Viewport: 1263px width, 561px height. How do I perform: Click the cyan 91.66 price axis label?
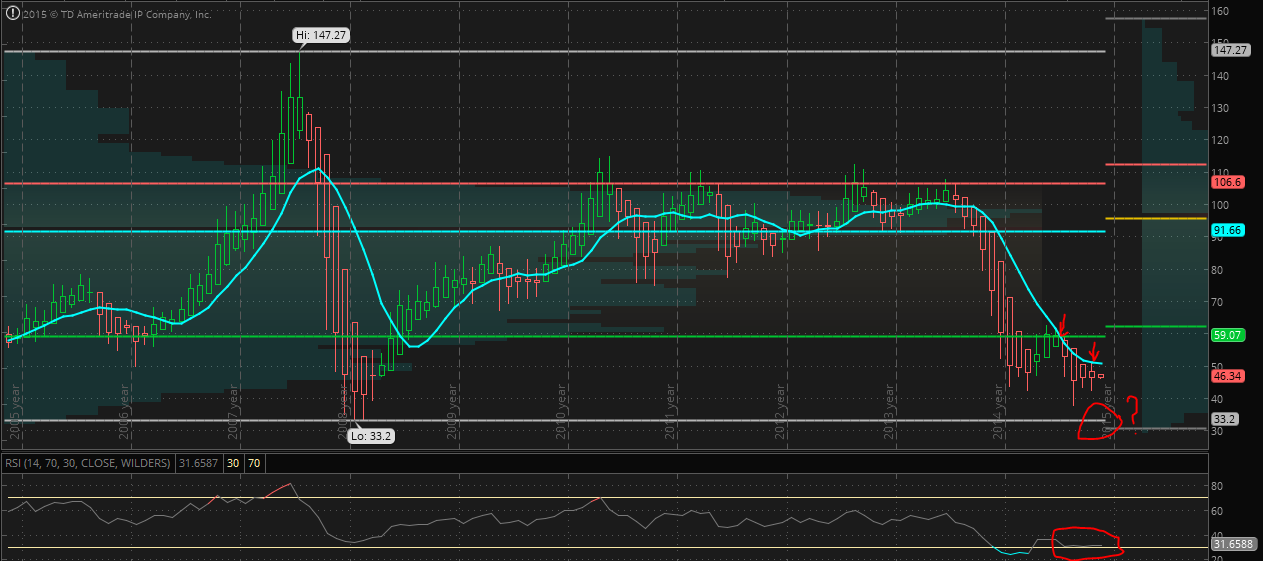(1226, 230)
